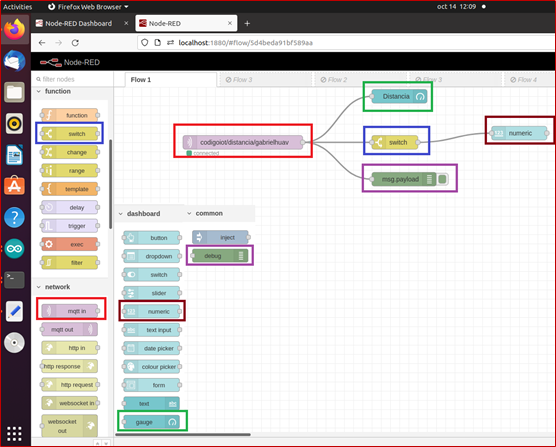
Task: Select the dashboard text input node
Action: click(x=151, y=330)
